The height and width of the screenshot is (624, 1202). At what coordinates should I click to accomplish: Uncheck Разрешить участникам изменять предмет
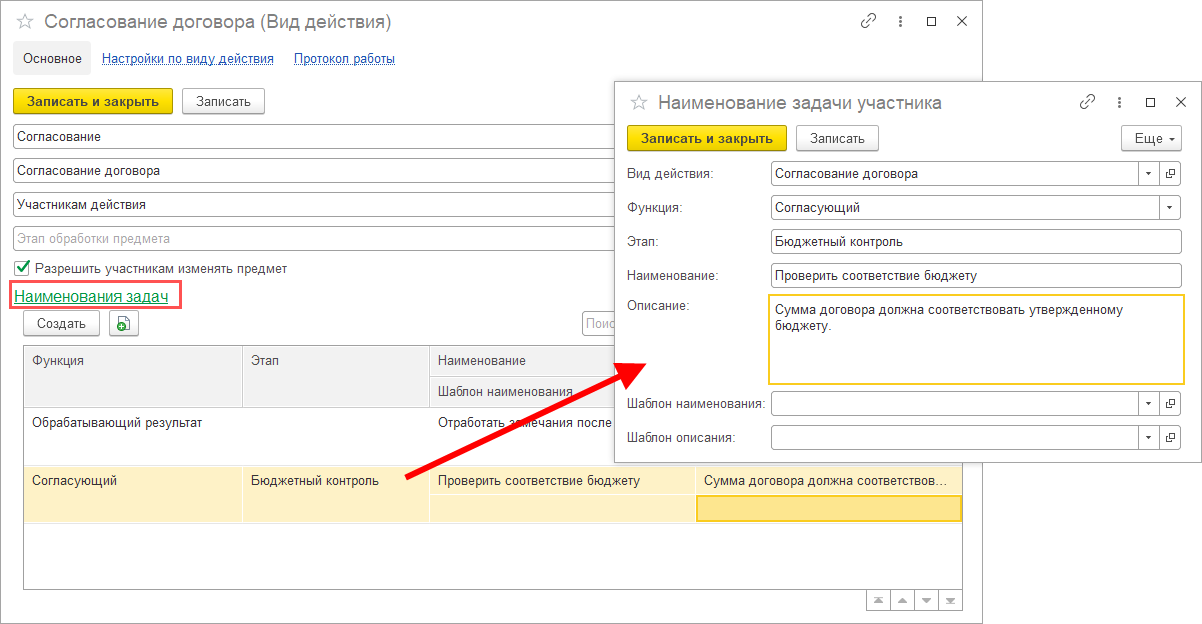22,268
